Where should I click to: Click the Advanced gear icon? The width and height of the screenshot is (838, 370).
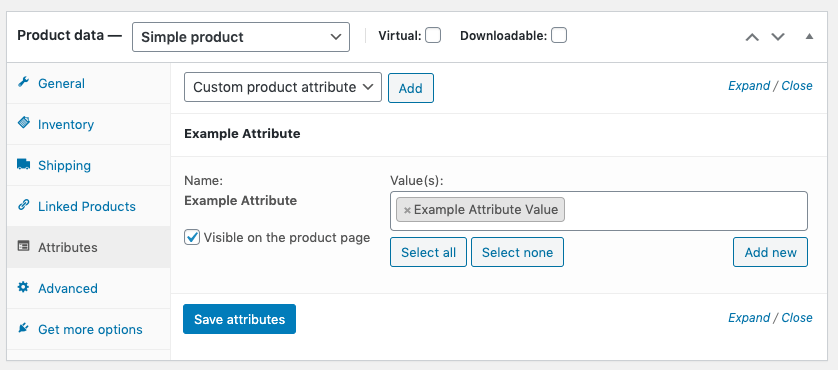click(x=23, y=287)
